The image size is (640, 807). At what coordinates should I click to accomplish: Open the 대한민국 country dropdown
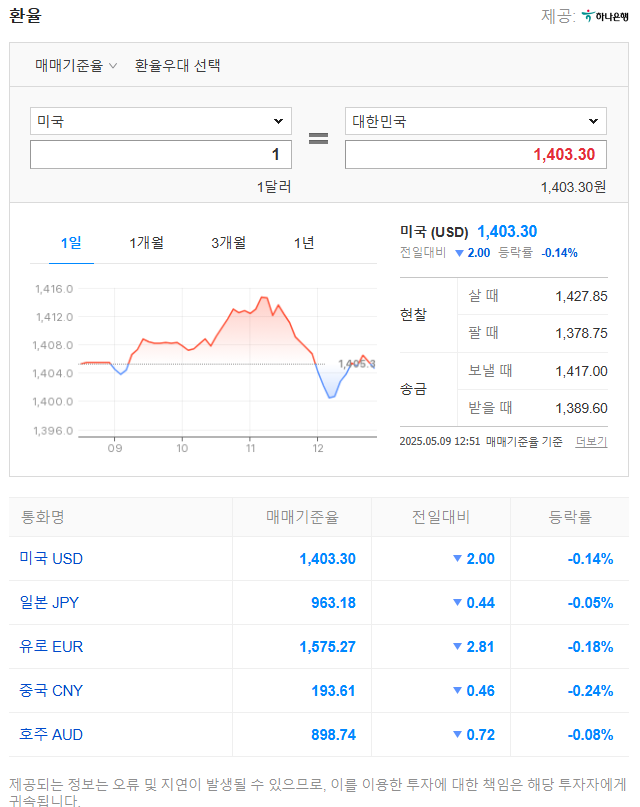(476, 121)
